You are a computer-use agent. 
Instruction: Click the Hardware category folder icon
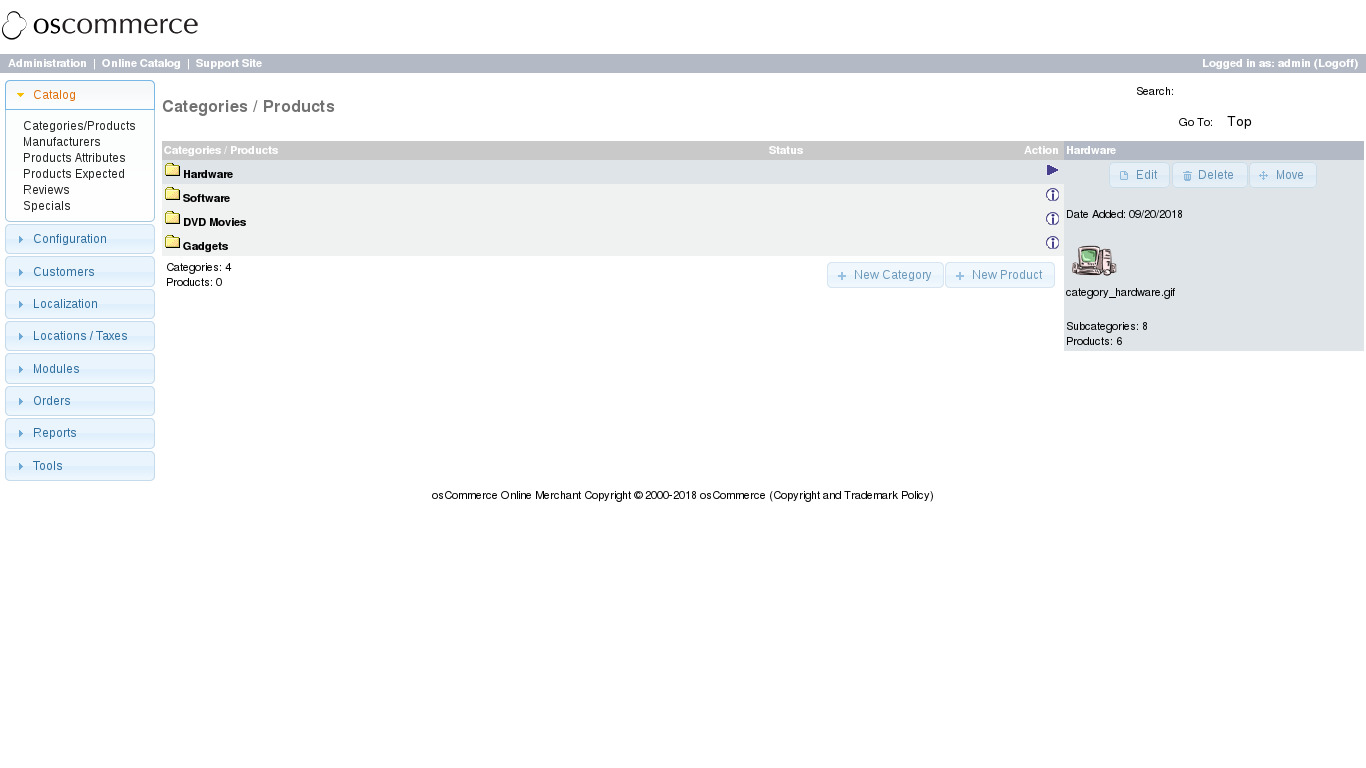[172, 171]
